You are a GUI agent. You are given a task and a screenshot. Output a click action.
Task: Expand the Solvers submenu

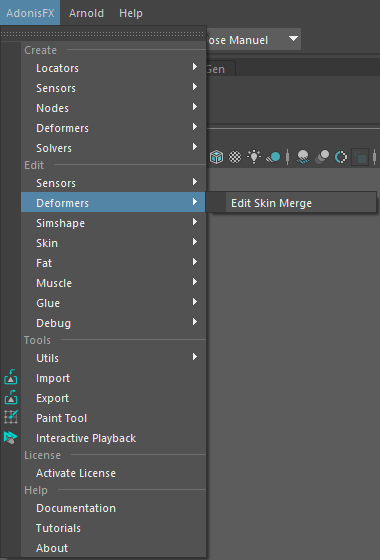113,148
